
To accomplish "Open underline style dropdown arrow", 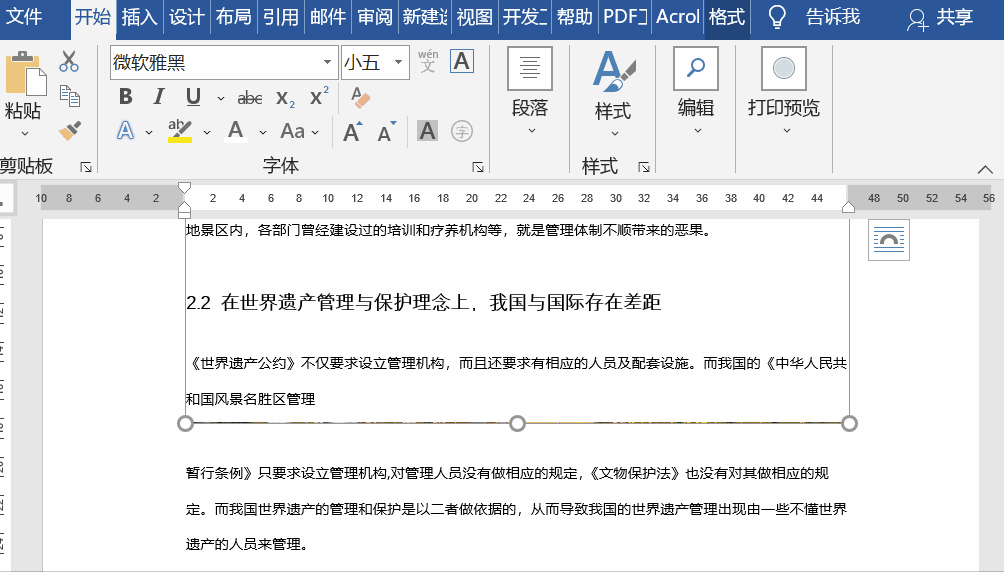I will [221, 98].
